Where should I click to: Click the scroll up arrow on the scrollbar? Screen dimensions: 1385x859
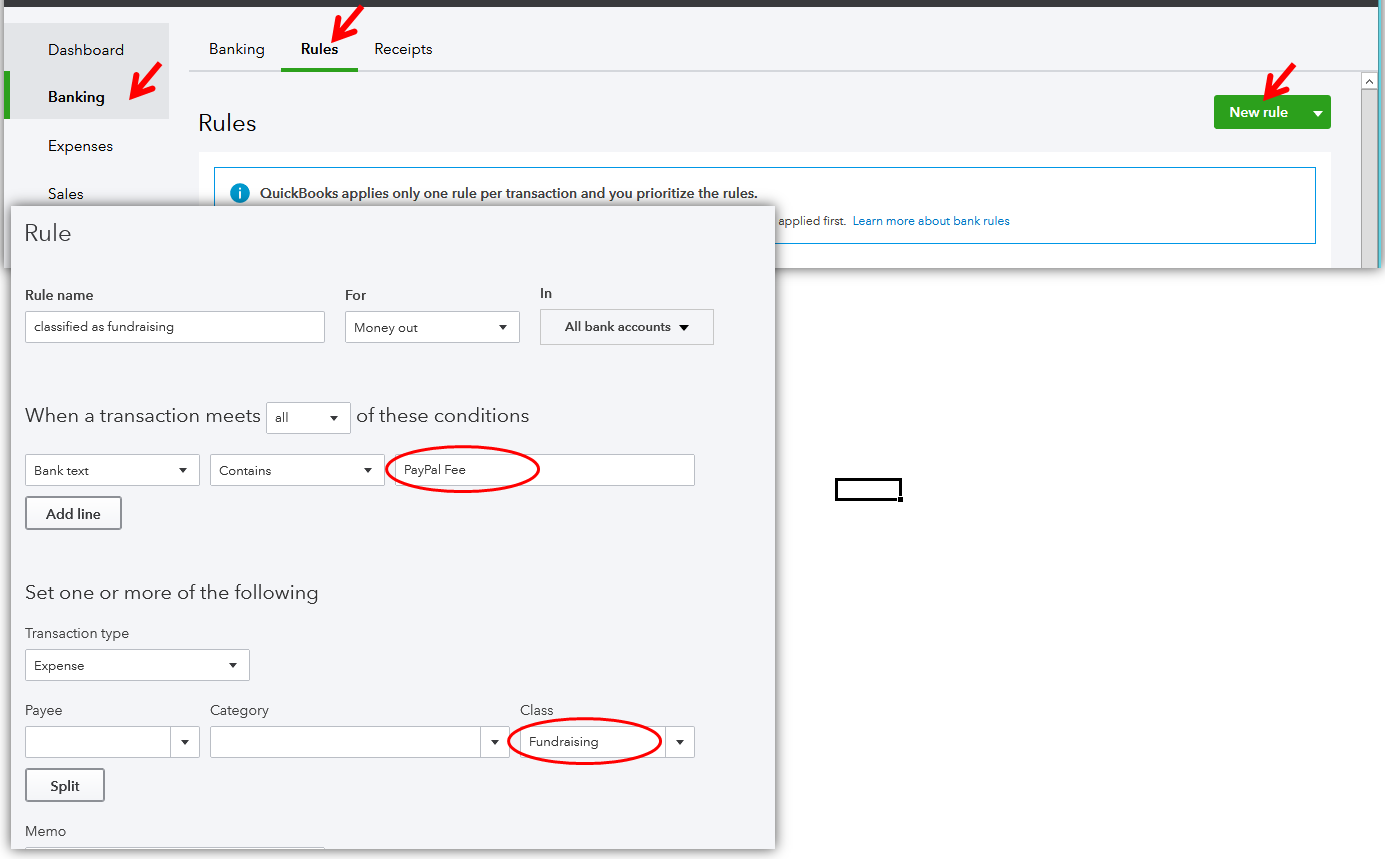point(1371,82)
